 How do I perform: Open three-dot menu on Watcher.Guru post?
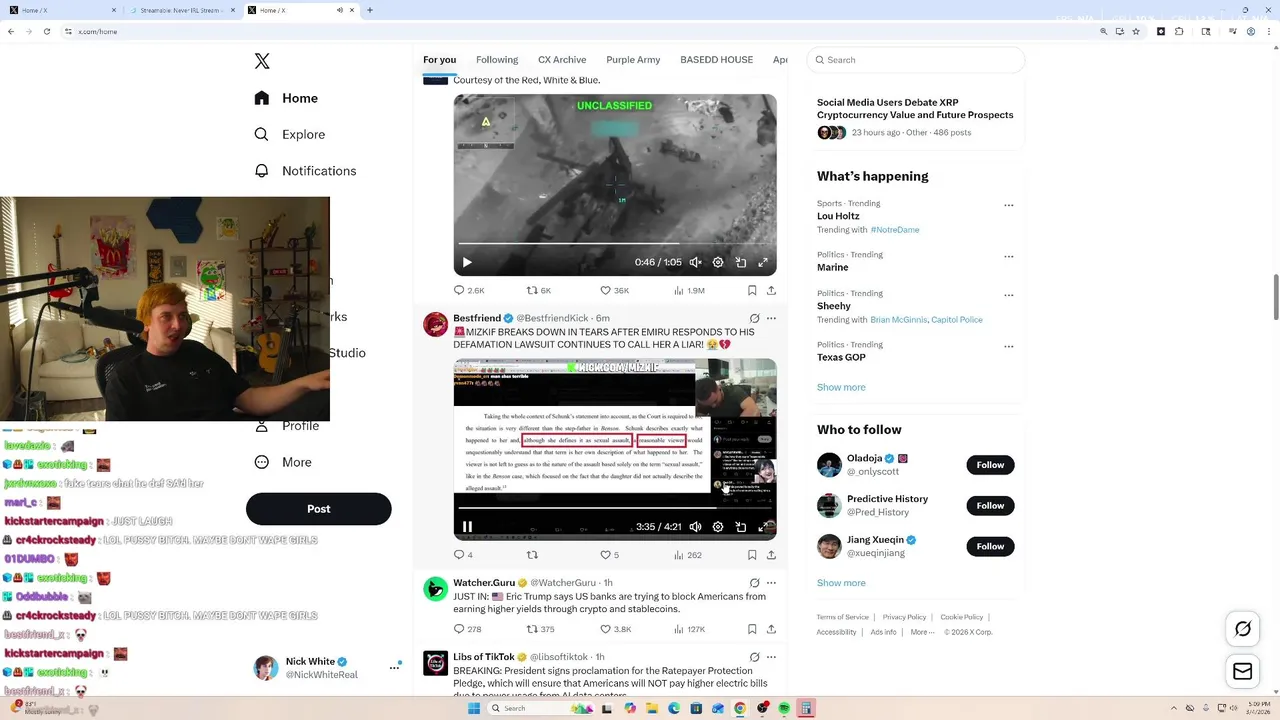pos(771,582)
